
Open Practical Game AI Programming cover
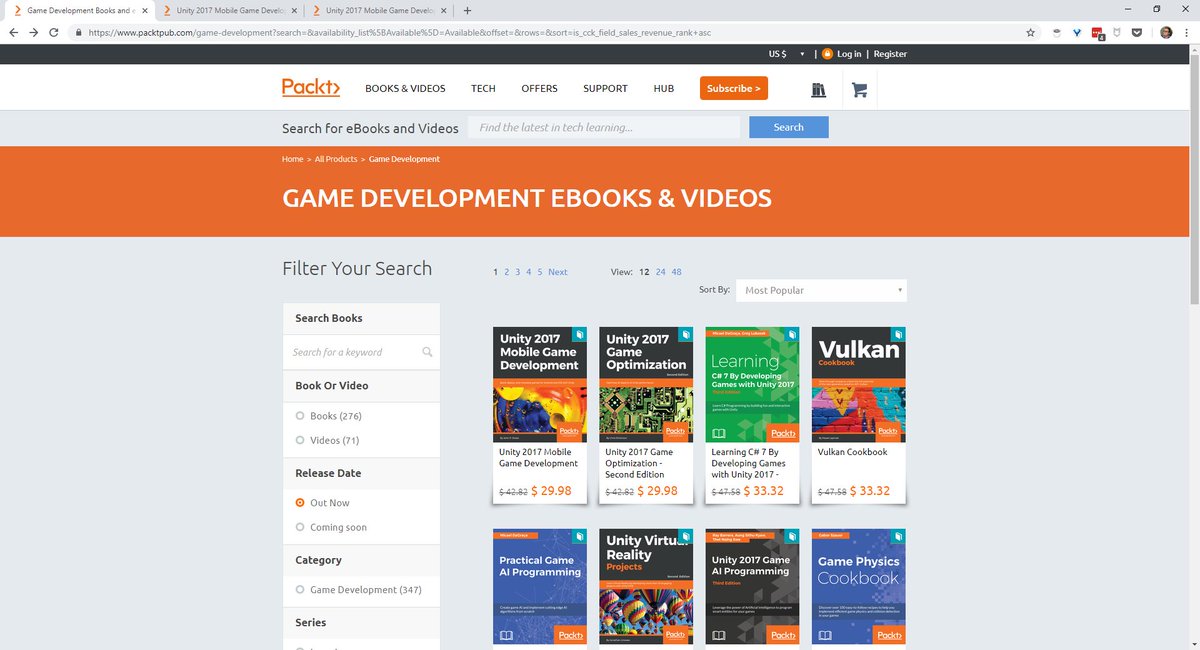(x=539, y=586)
